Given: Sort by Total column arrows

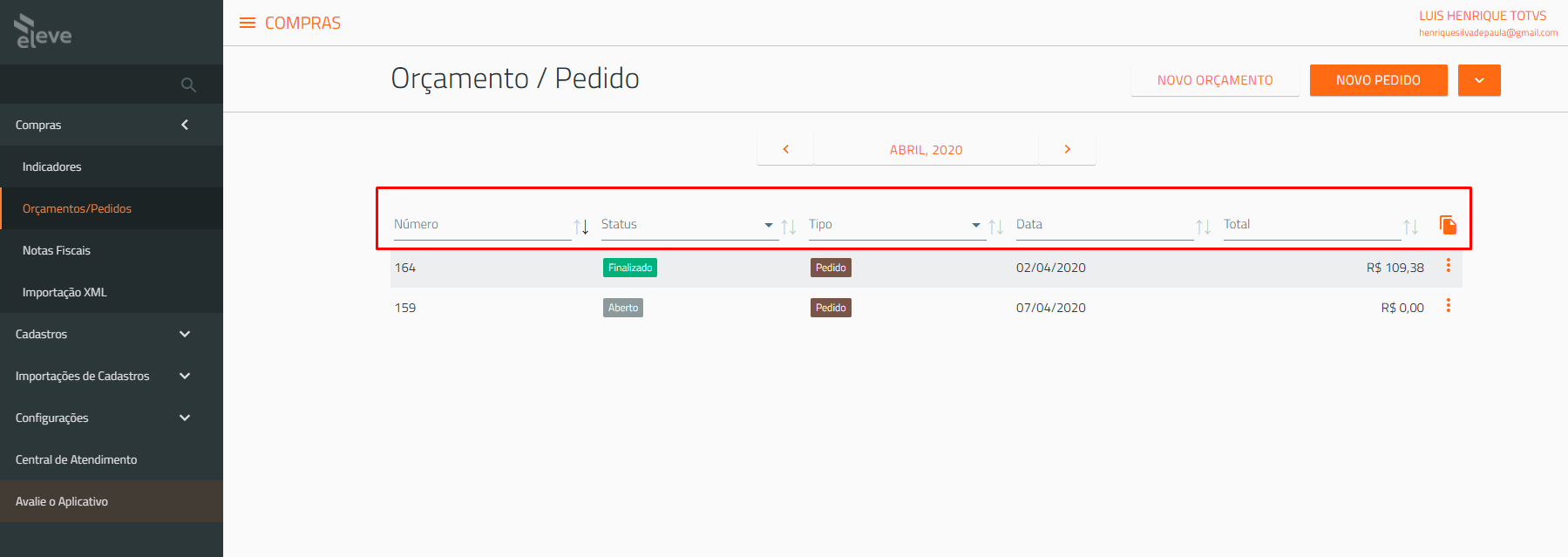Looking at the screenshot, I should point(1411,227).
